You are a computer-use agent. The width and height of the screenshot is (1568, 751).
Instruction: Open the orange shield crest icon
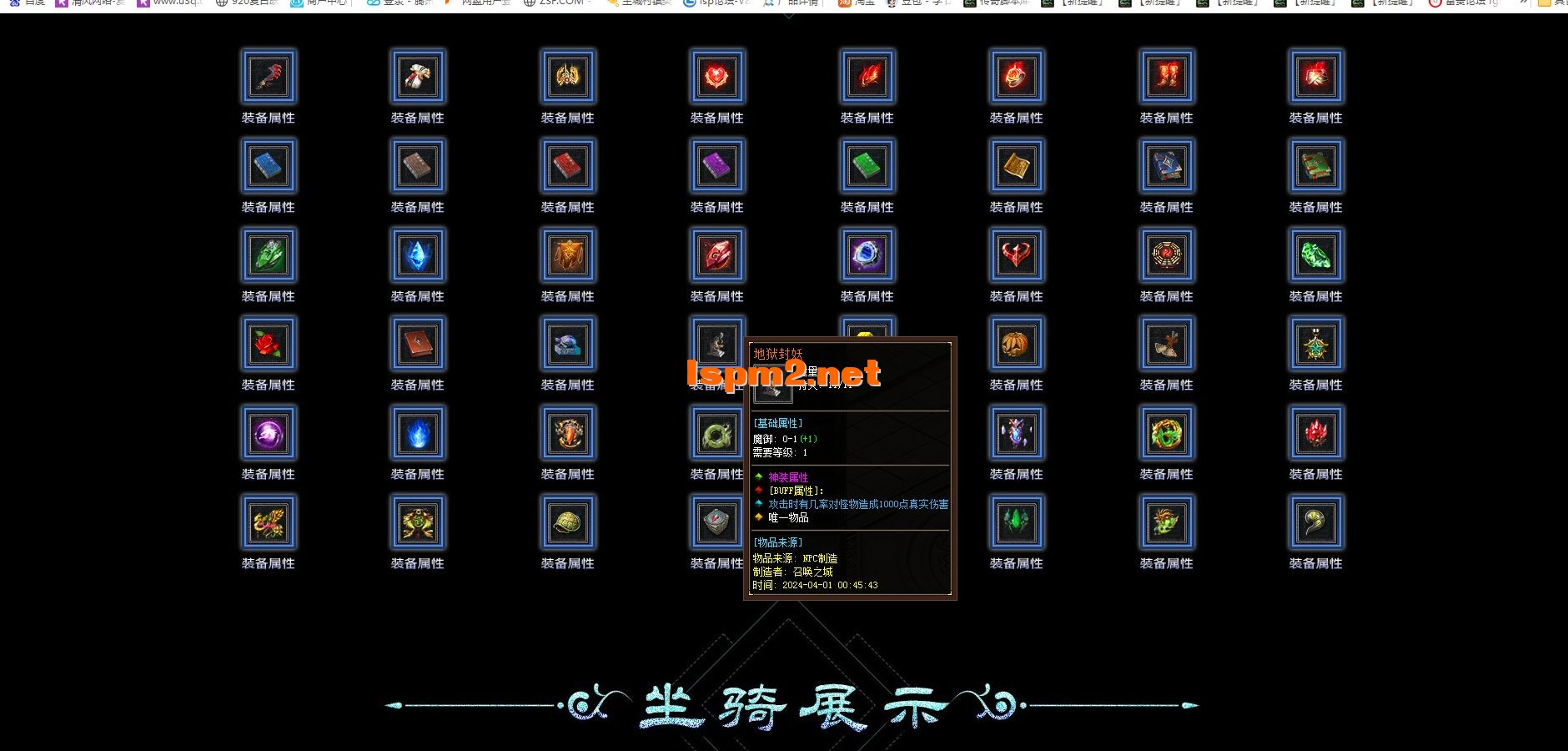pyautogui.click(x=568, y=433)
